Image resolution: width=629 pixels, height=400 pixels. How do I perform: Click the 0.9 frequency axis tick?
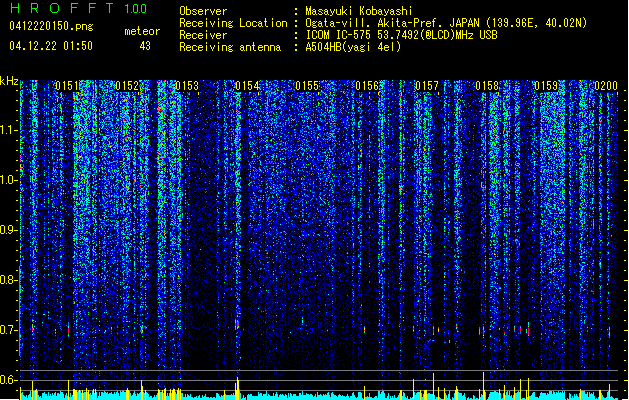pos(9,230)
